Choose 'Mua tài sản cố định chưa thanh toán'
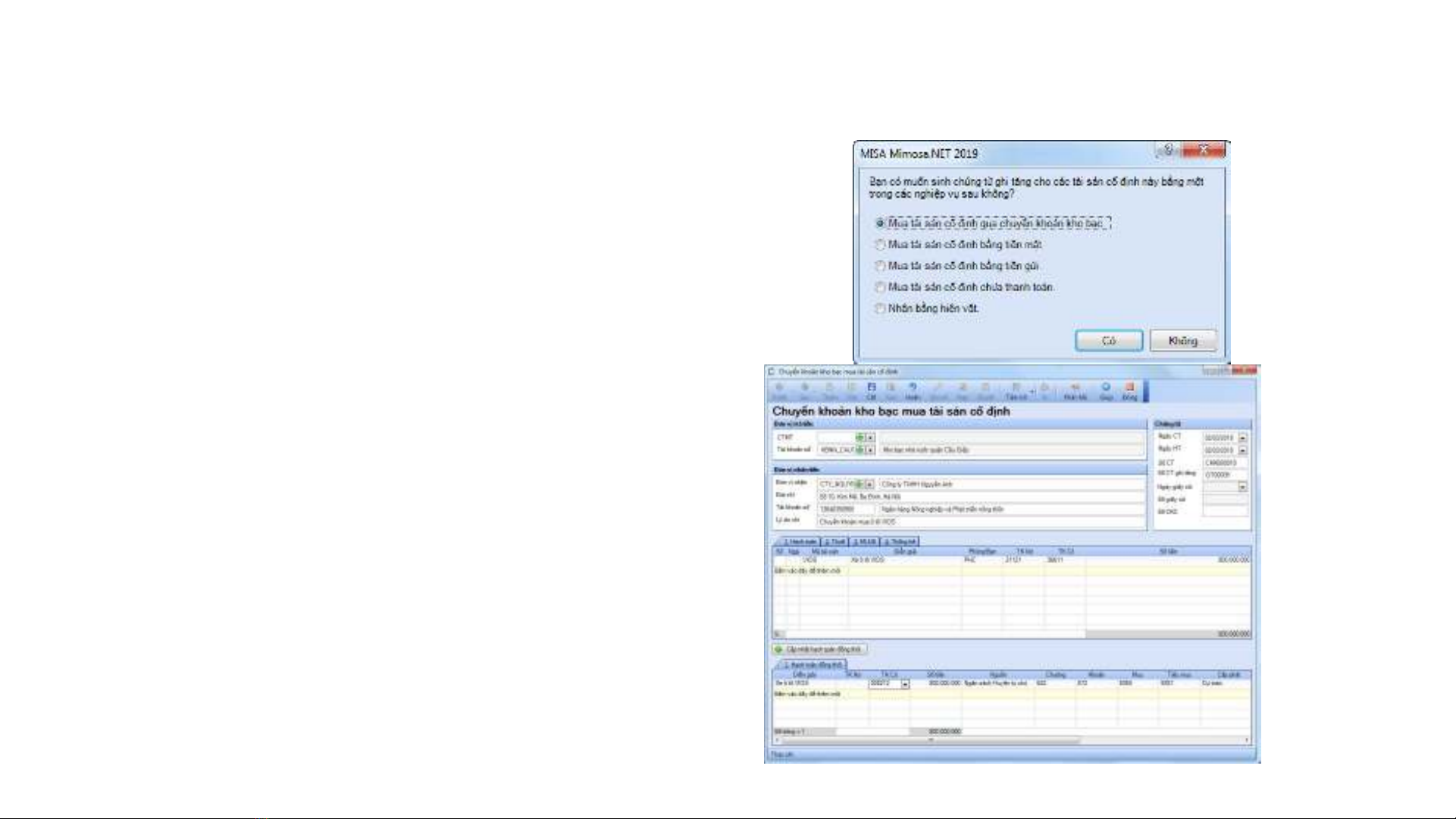Screen dimensions: 1456x819 click(880, 287)
